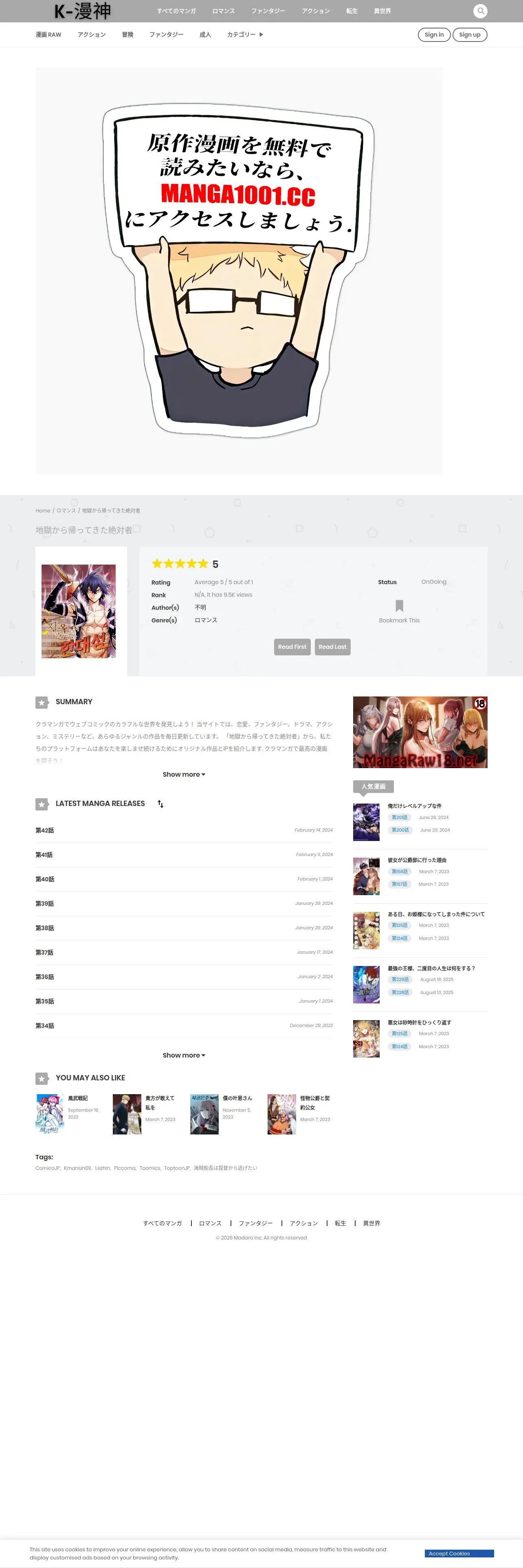
Task: Open 第158話 chapter badge
Action: 400,872
